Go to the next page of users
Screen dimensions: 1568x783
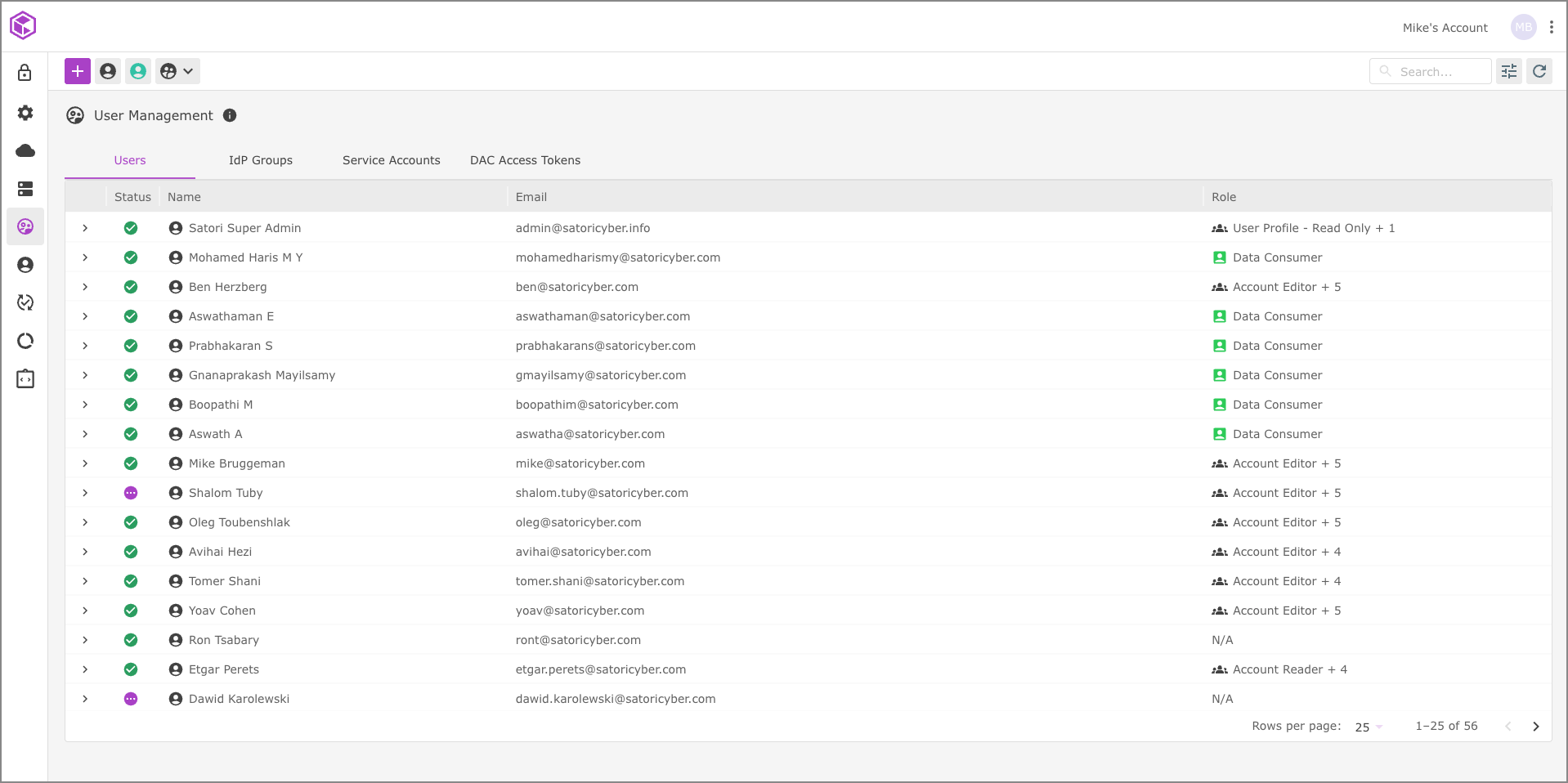tap(1535, 727)
